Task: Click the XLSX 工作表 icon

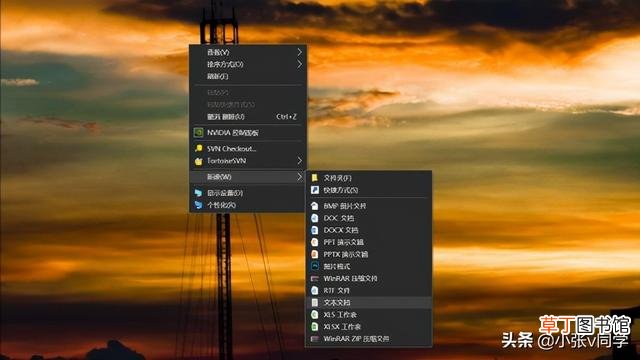Action: [x=315, y=327]
